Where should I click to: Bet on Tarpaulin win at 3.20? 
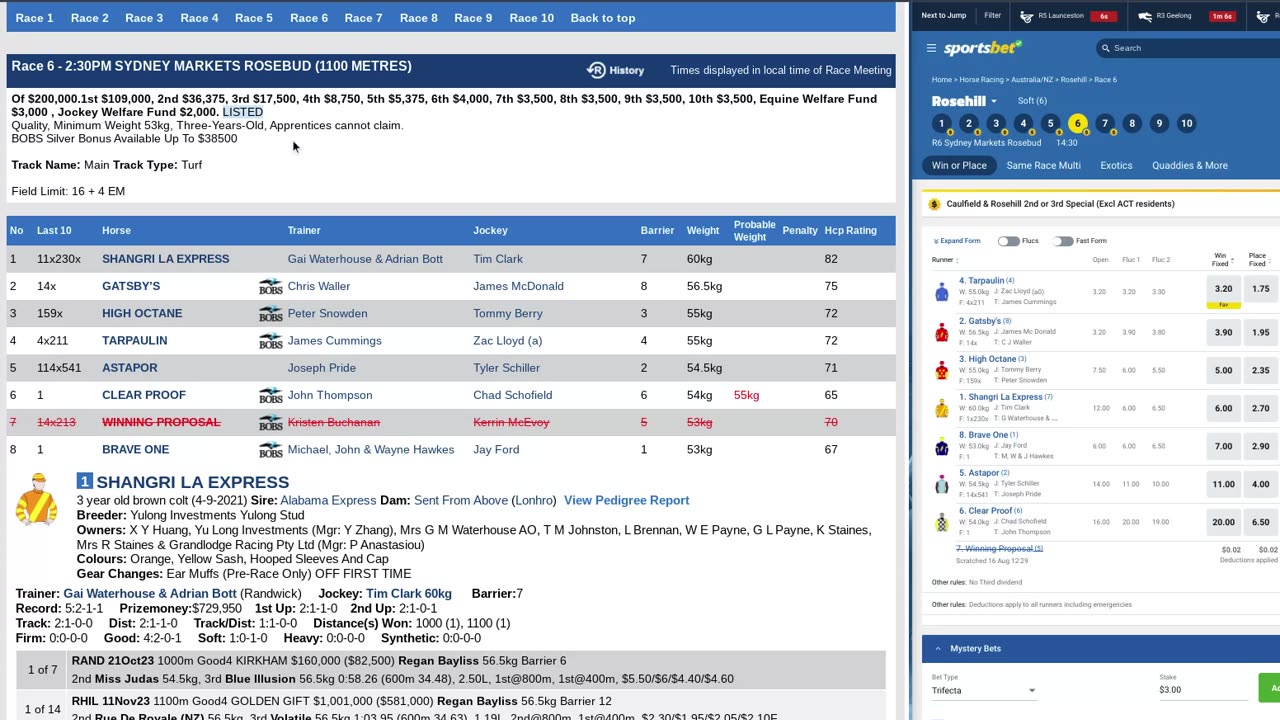[x=1223, y=289]
